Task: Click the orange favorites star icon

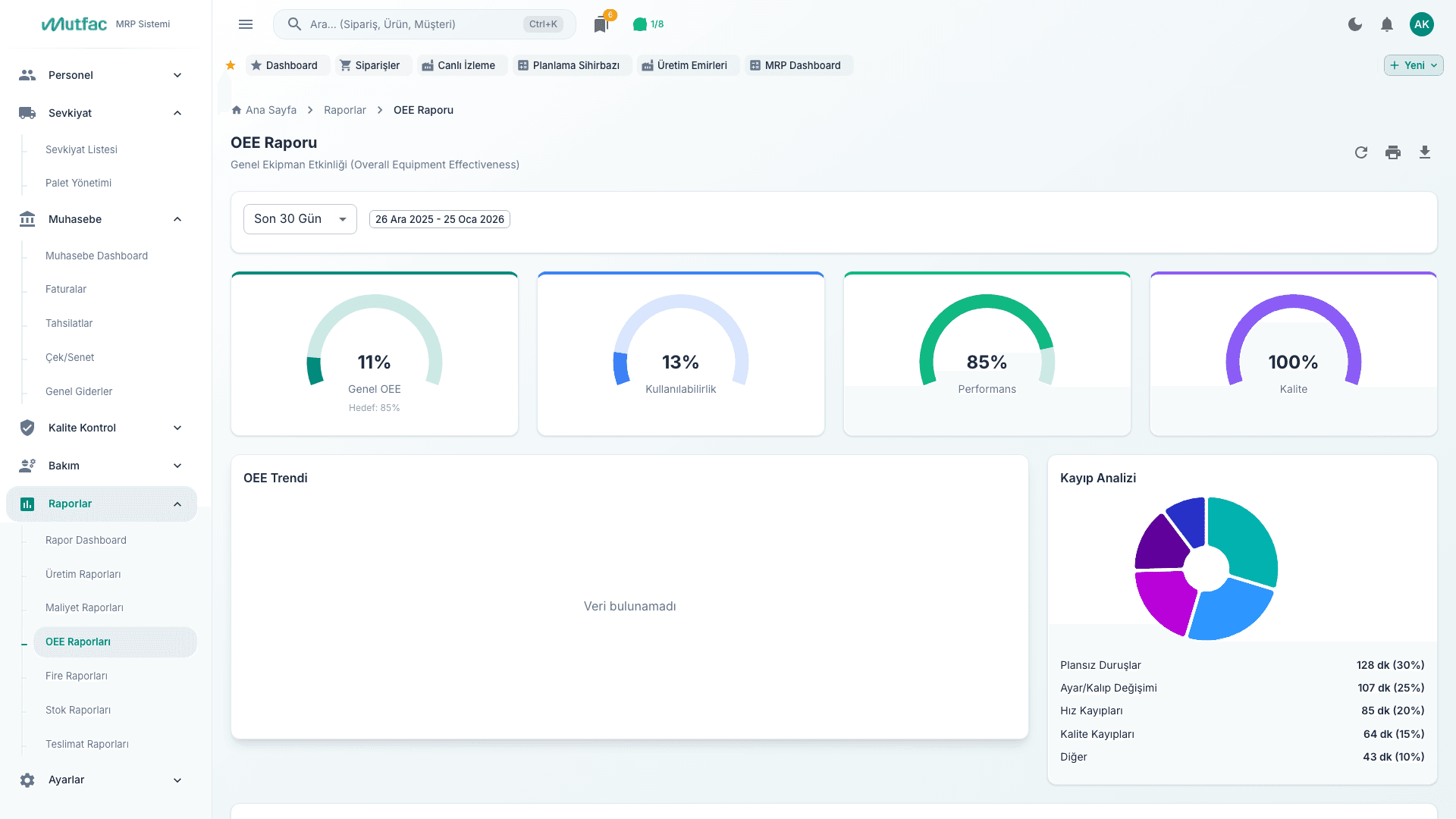Action: click(x=231, y=65)
